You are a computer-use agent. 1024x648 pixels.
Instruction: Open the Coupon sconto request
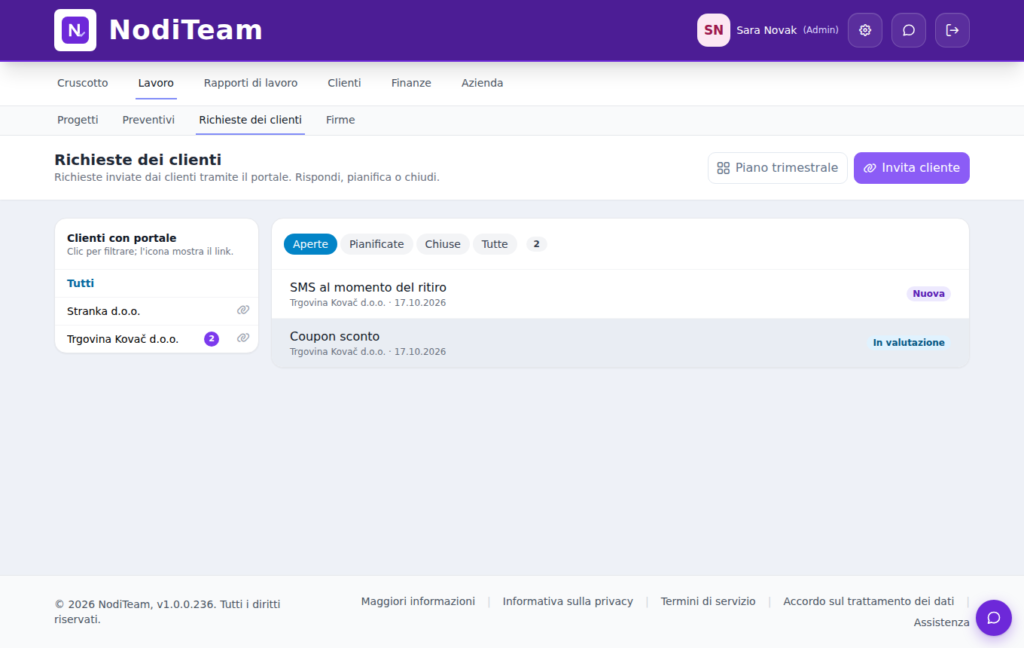coord(620,343)
